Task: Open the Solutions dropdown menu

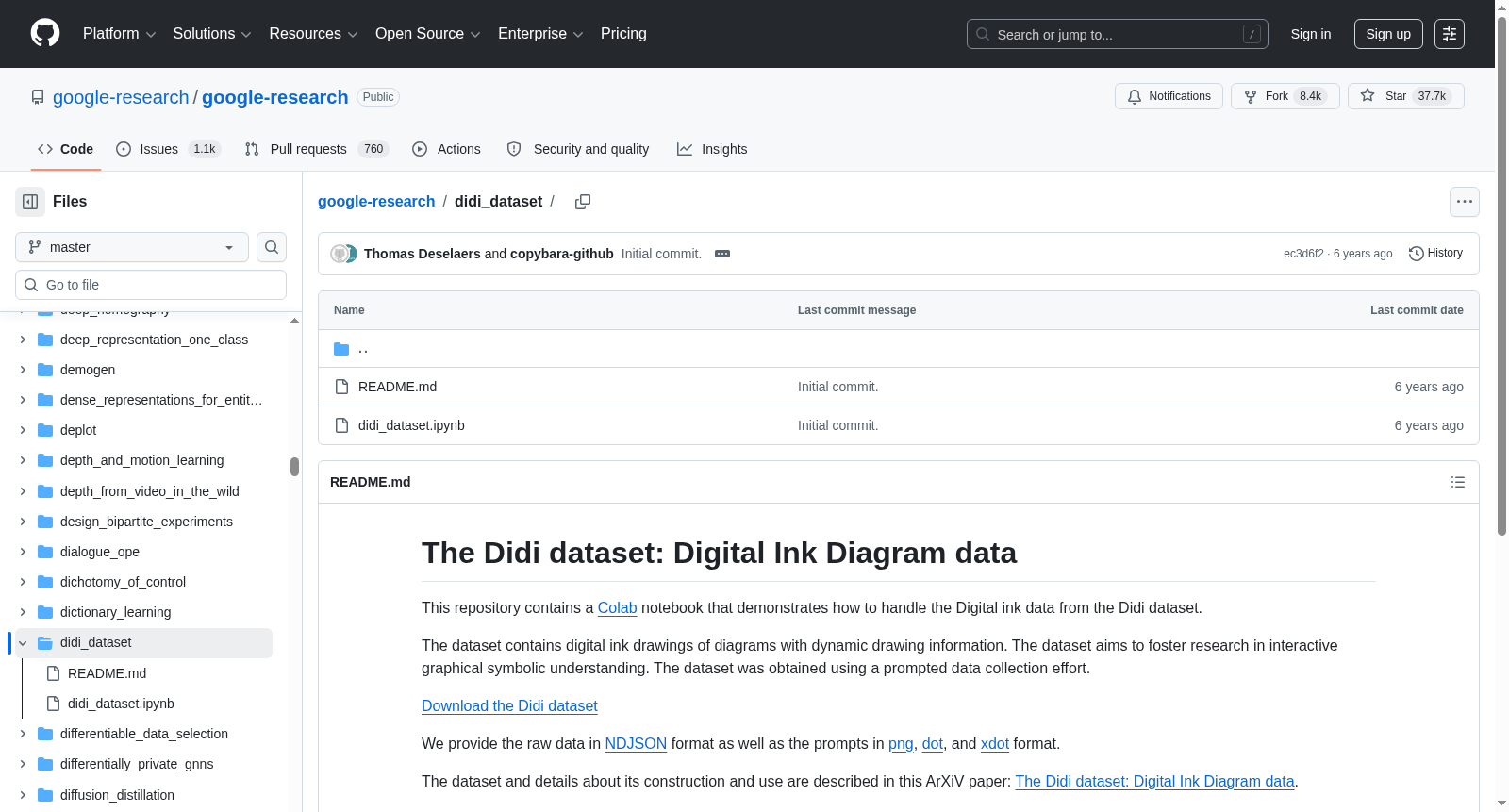Action: [x=212, y=34]
